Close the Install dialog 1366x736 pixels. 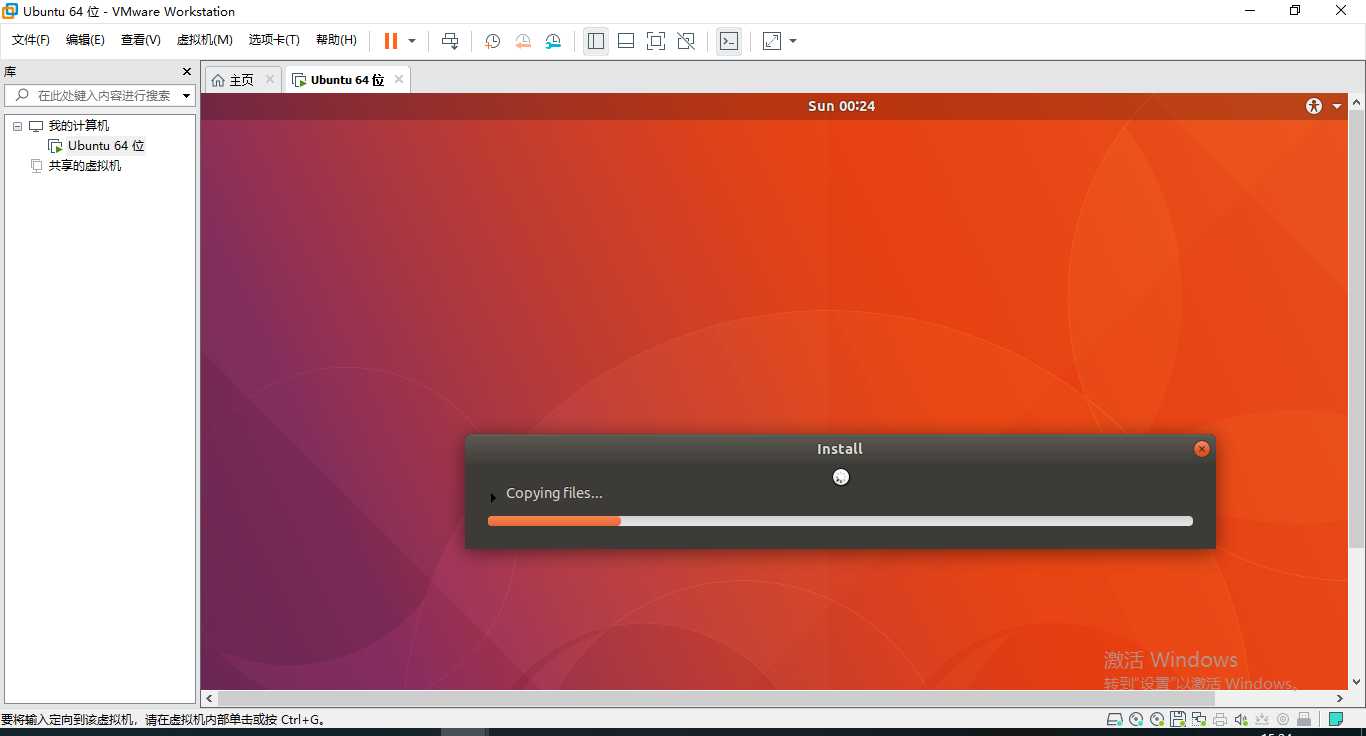coord(1202,449)
